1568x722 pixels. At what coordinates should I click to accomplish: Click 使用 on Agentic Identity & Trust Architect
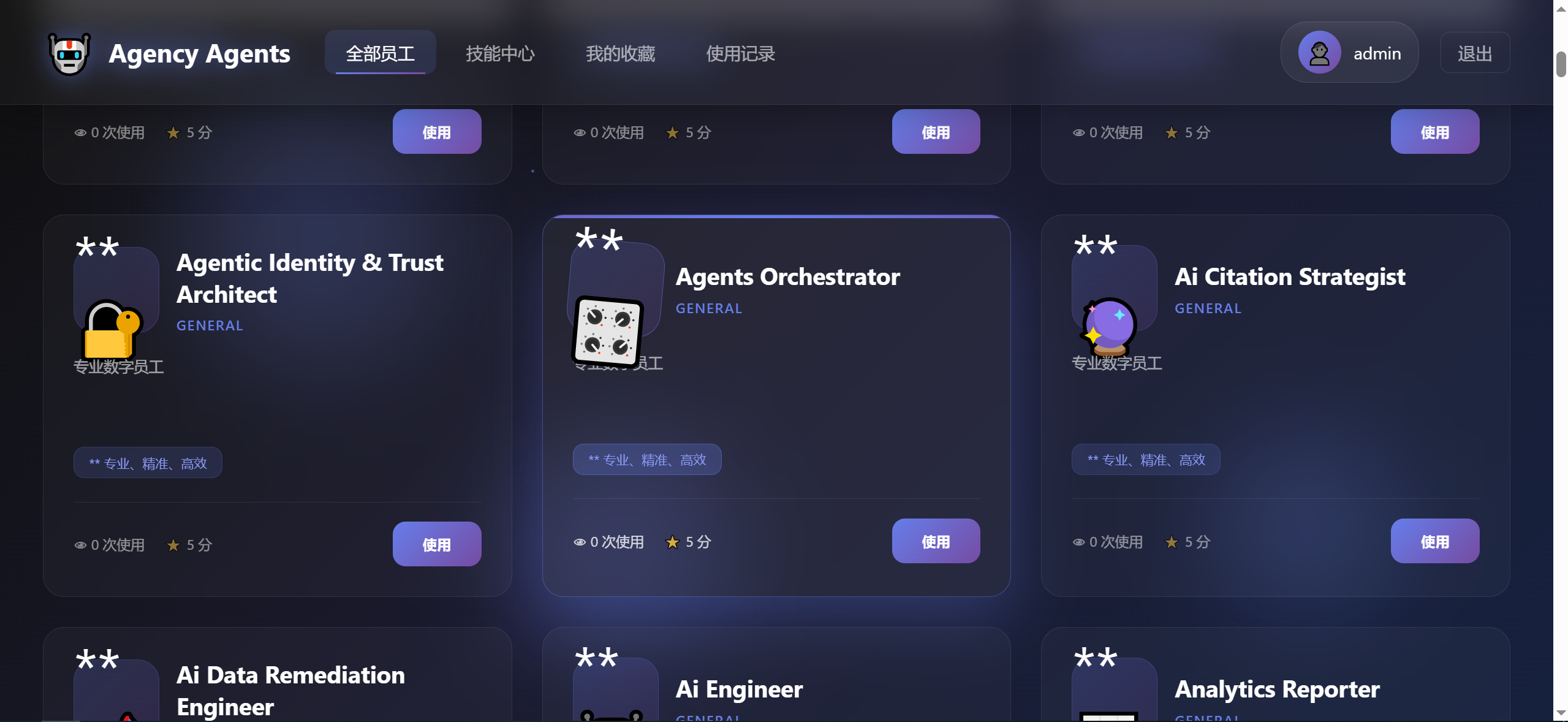pyautogui.click(x=437, y=544)
